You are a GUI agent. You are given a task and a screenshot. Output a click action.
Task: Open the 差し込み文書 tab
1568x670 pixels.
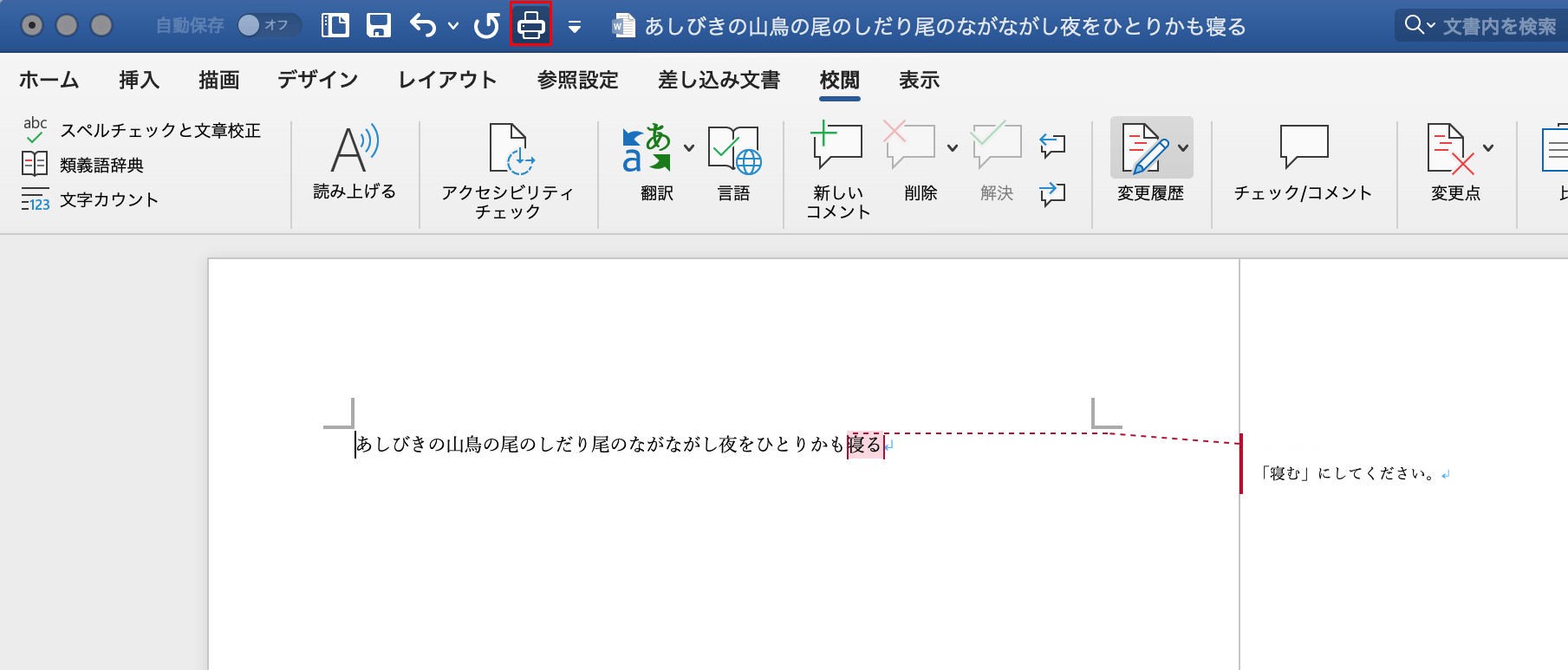719,80
